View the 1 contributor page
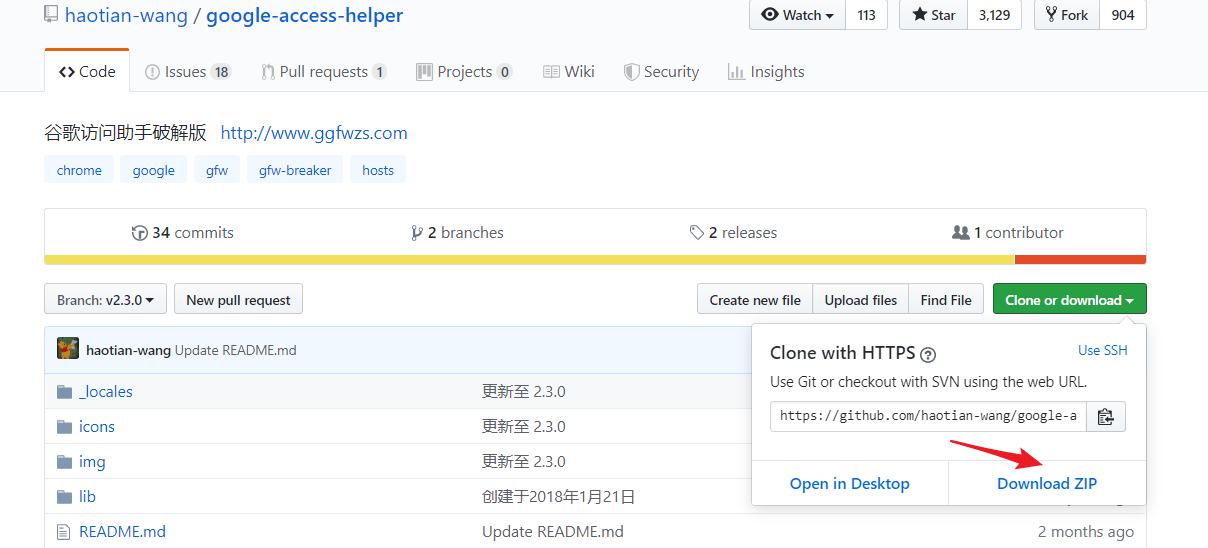 (1008, 232)
